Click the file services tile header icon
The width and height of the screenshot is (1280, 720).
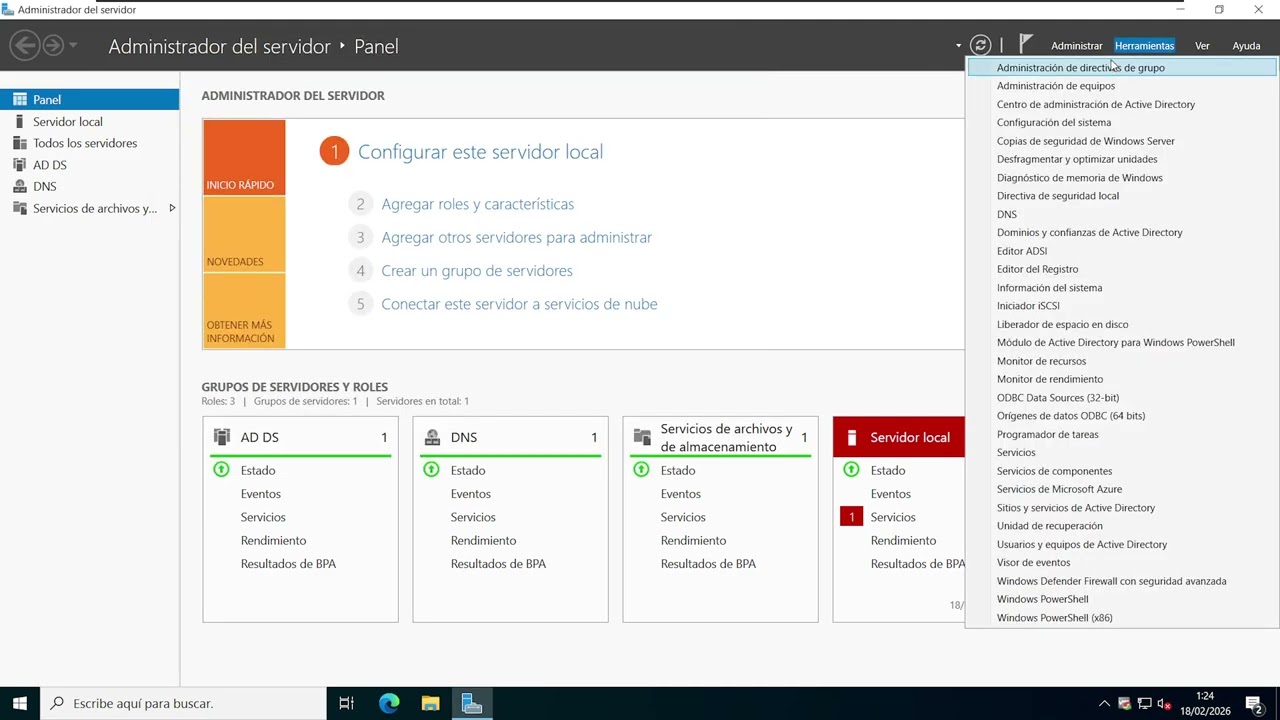coord(642,437)
